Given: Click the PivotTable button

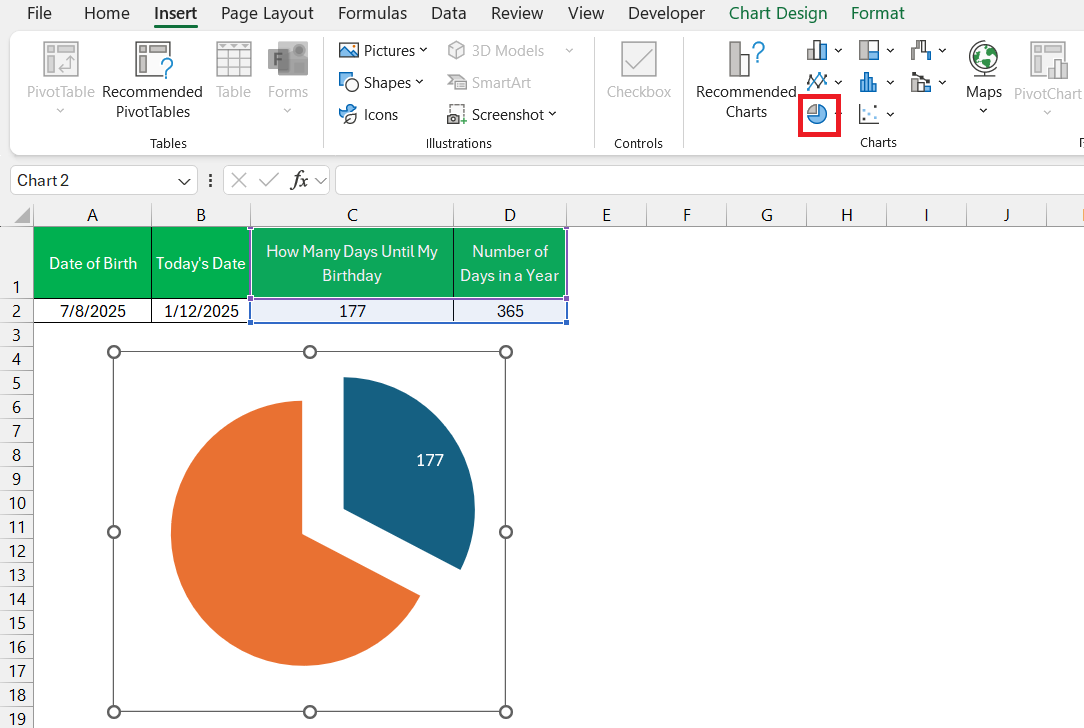Looking at the screenshot, I should coord(60,79).
